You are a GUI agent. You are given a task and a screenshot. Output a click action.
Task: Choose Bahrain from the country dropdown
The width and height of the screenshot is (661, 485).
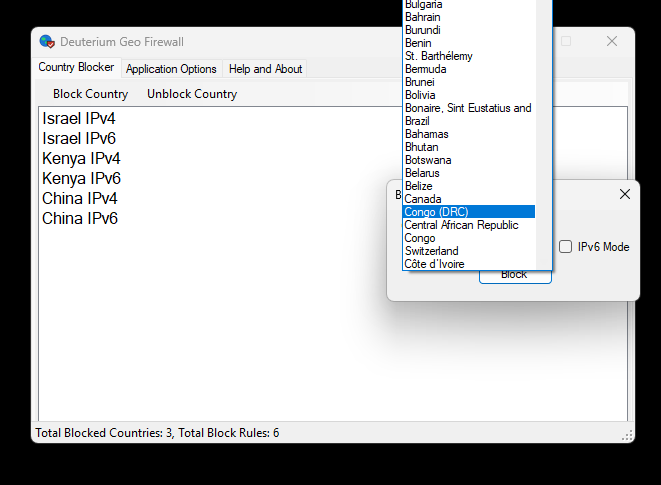pos(469,17)
